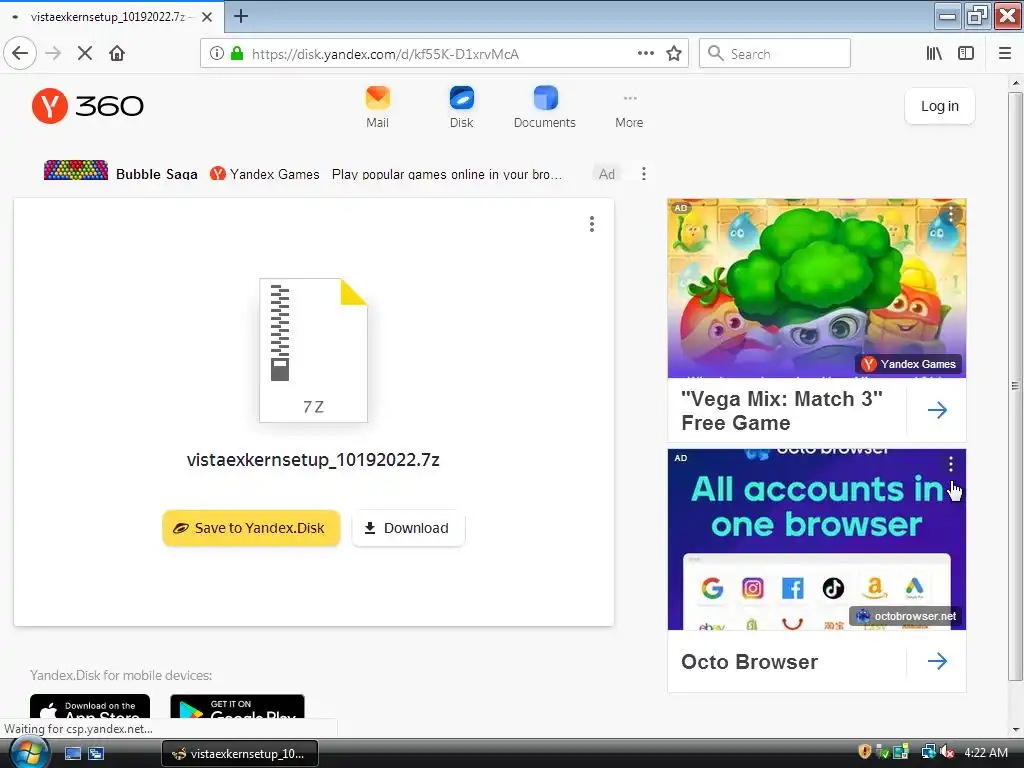Open Yandex Documents service
This screenshot has width=1024, height=768.
[x=545, y=108]
